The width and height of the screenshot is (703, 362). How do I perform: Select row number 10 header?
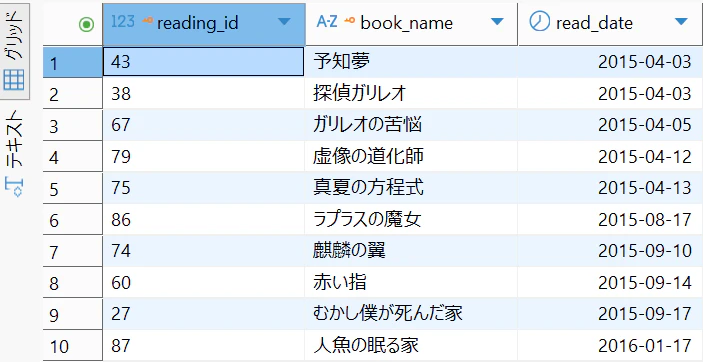[73, 346]
